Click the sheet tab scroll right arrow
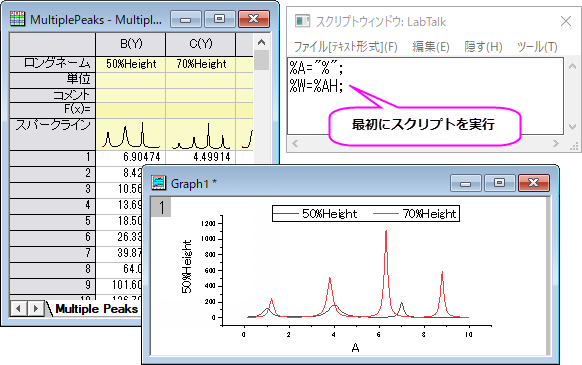 click(35, 309)
